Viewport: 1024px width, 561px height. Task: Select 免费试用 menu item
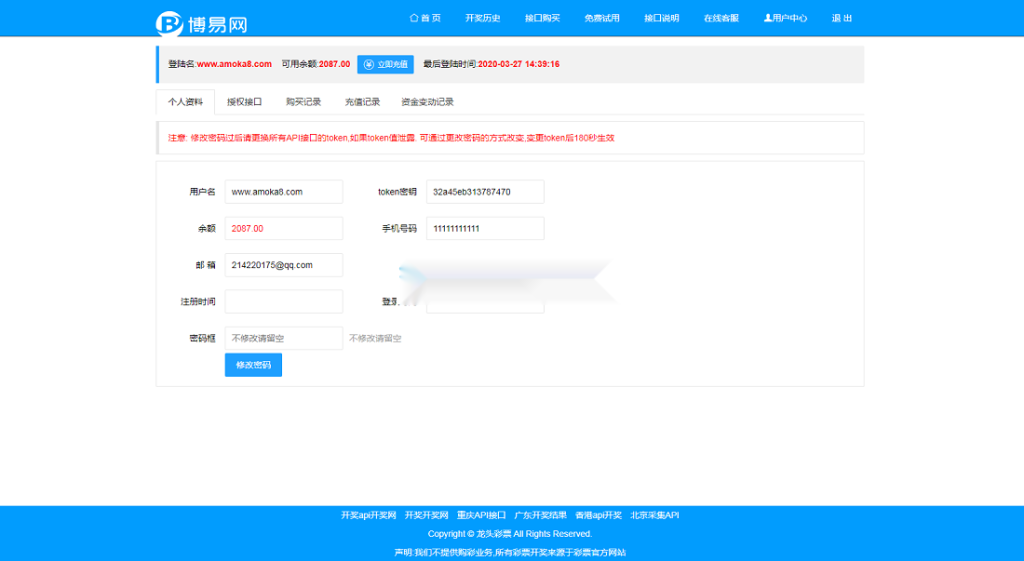[x=601, y=18]
